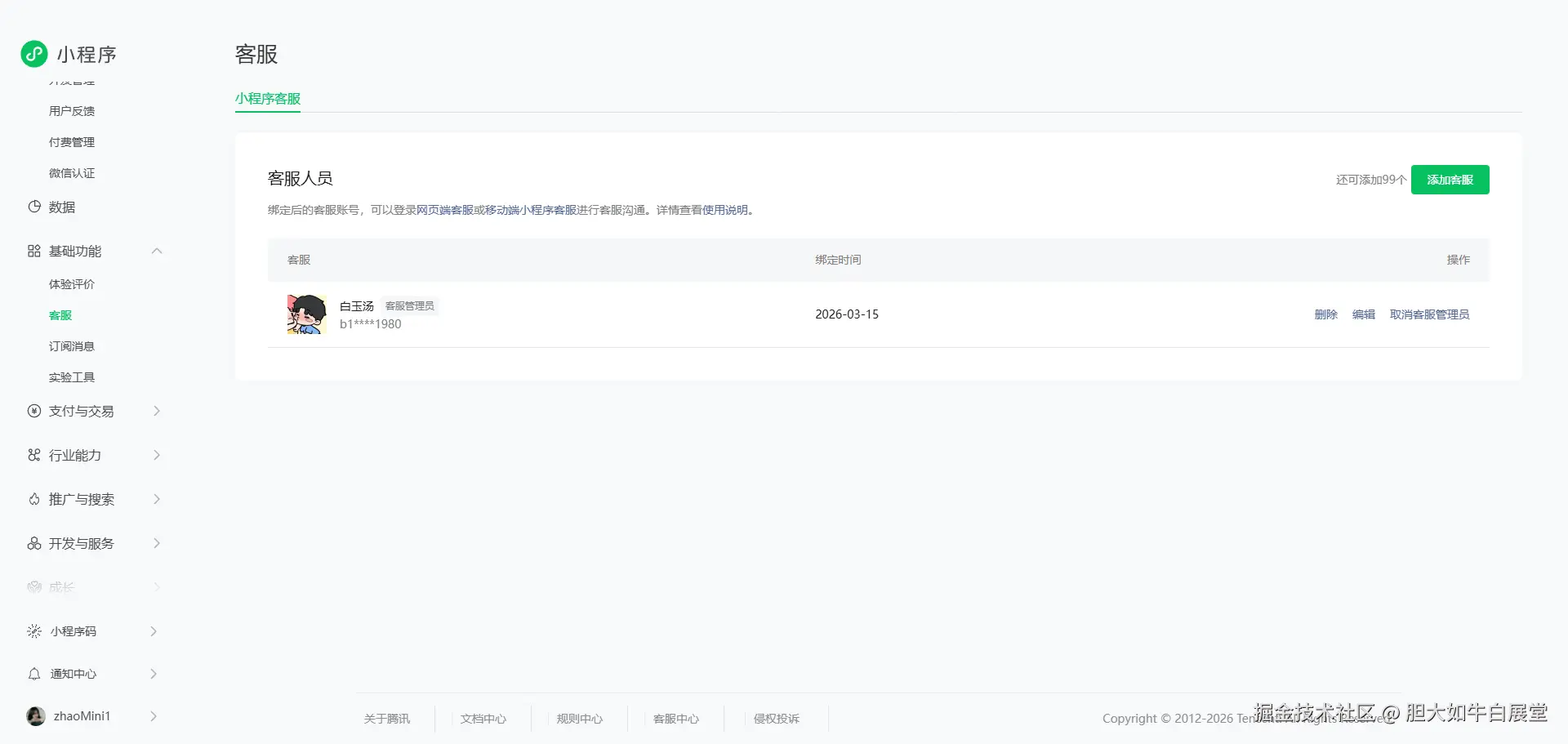
Task: Expand the 小程序码 chevron
Action: (x=154, y=631)
